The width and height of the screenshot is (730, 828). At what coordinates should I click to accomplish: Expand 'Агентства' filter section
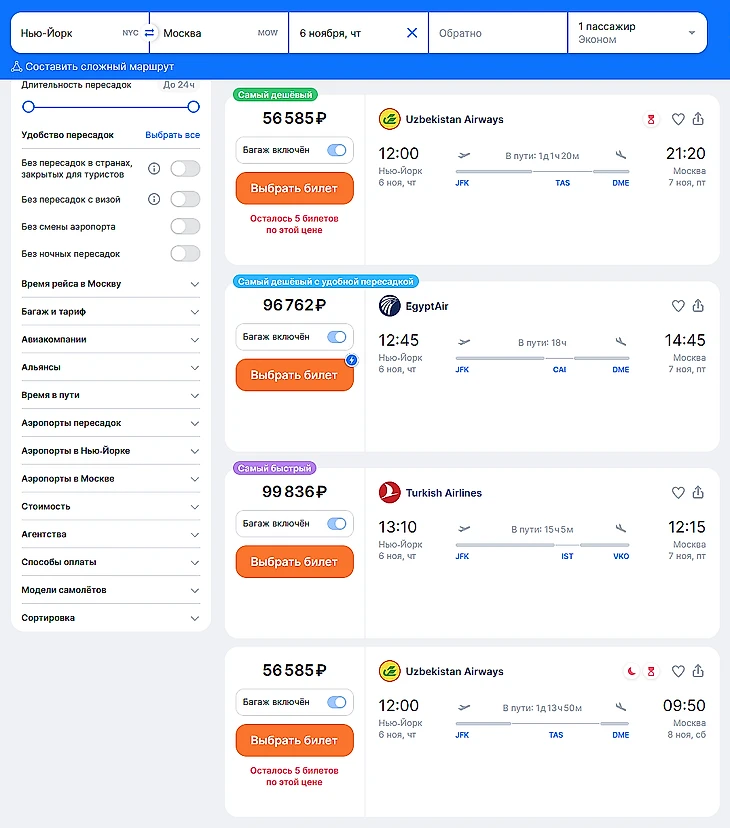click(110, 534)
